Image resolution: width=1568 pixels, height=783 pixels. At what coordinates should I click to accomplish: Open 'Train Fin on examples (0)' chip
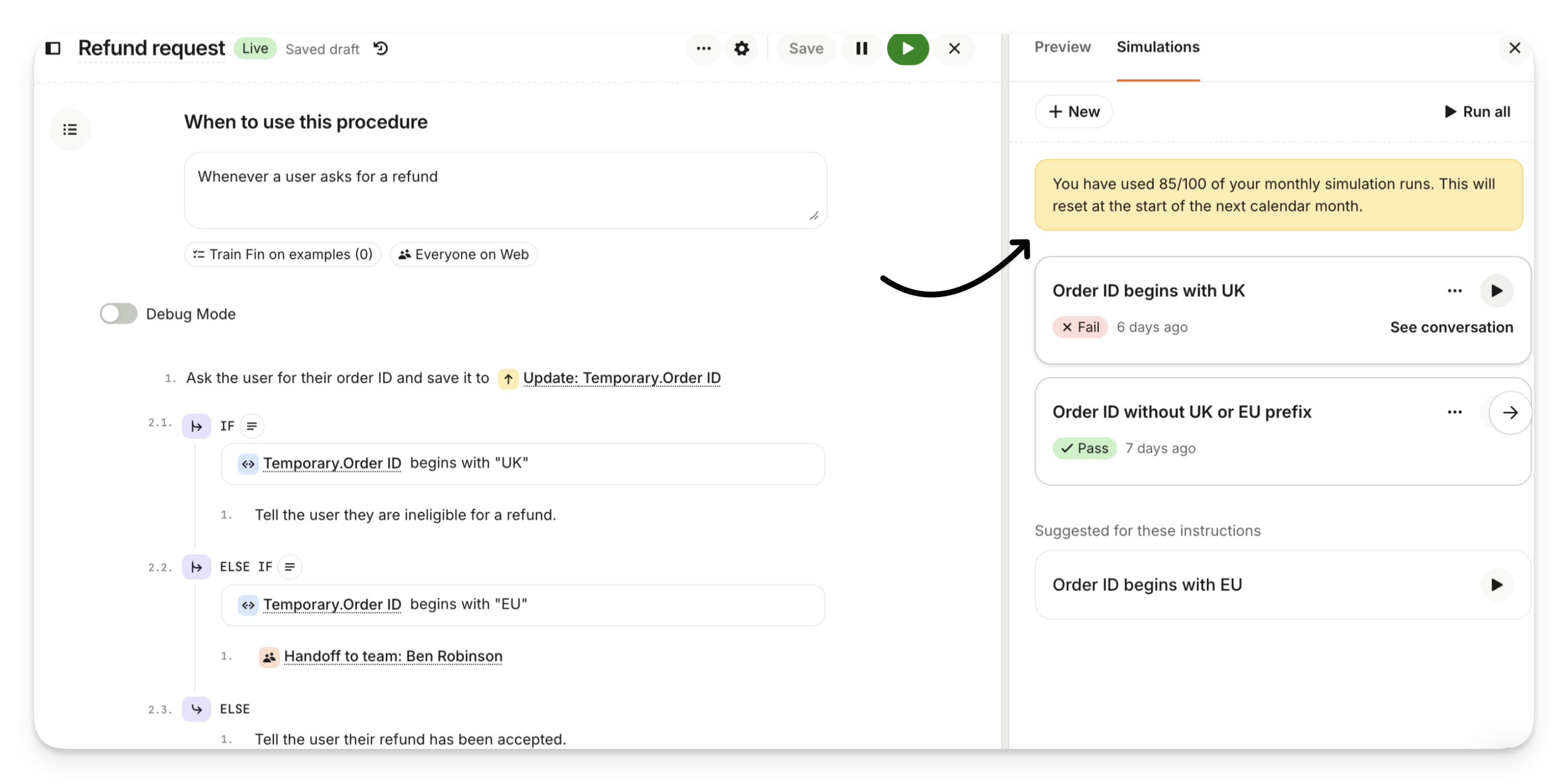(x=282, y=255)
